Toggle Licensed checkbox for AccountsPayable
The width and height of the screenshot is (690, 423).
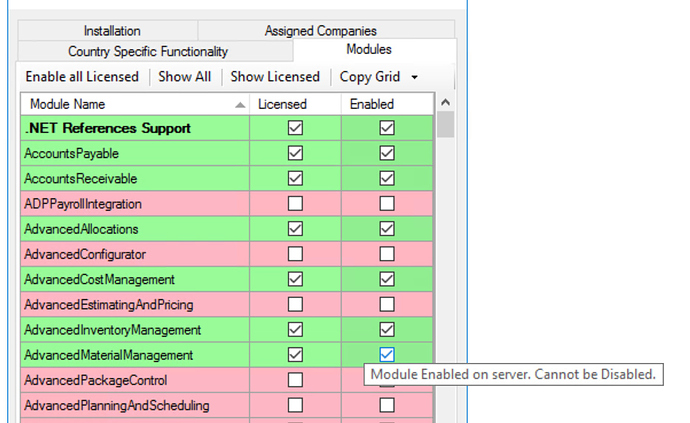coord(295,153)
